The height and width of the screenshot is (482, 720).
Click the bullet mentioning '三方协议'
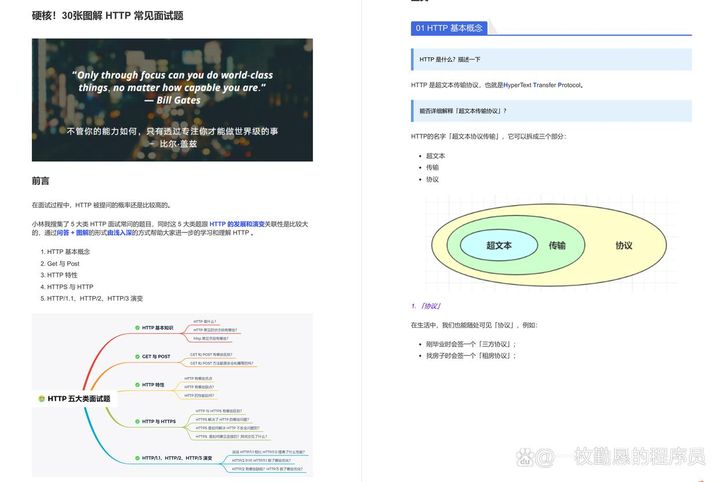pyautogui.click(x=471, y=344)
